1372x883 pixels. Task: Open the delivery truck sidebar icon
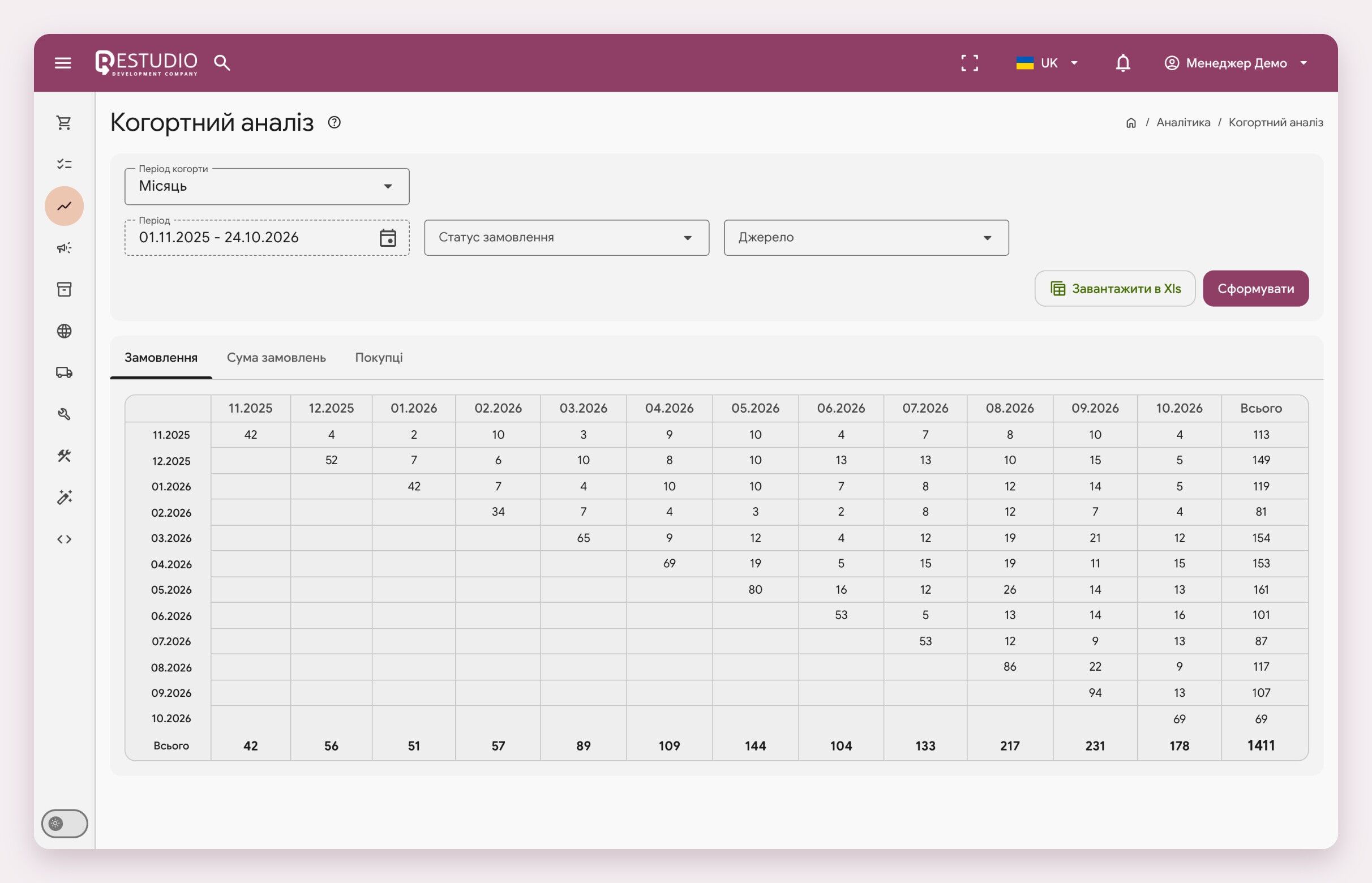64,372
